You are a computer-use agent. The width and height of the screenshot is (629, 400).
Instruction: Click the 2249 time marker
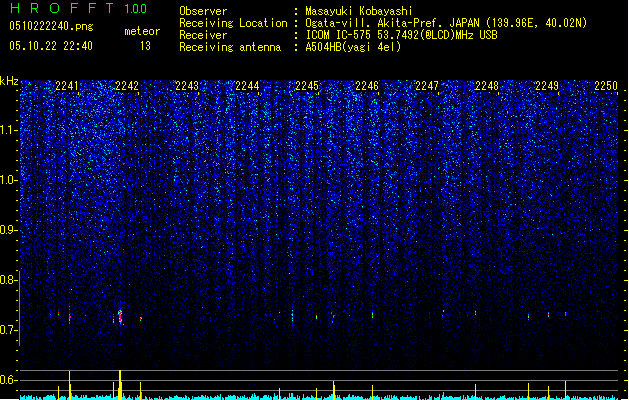(x=547, y=86)
